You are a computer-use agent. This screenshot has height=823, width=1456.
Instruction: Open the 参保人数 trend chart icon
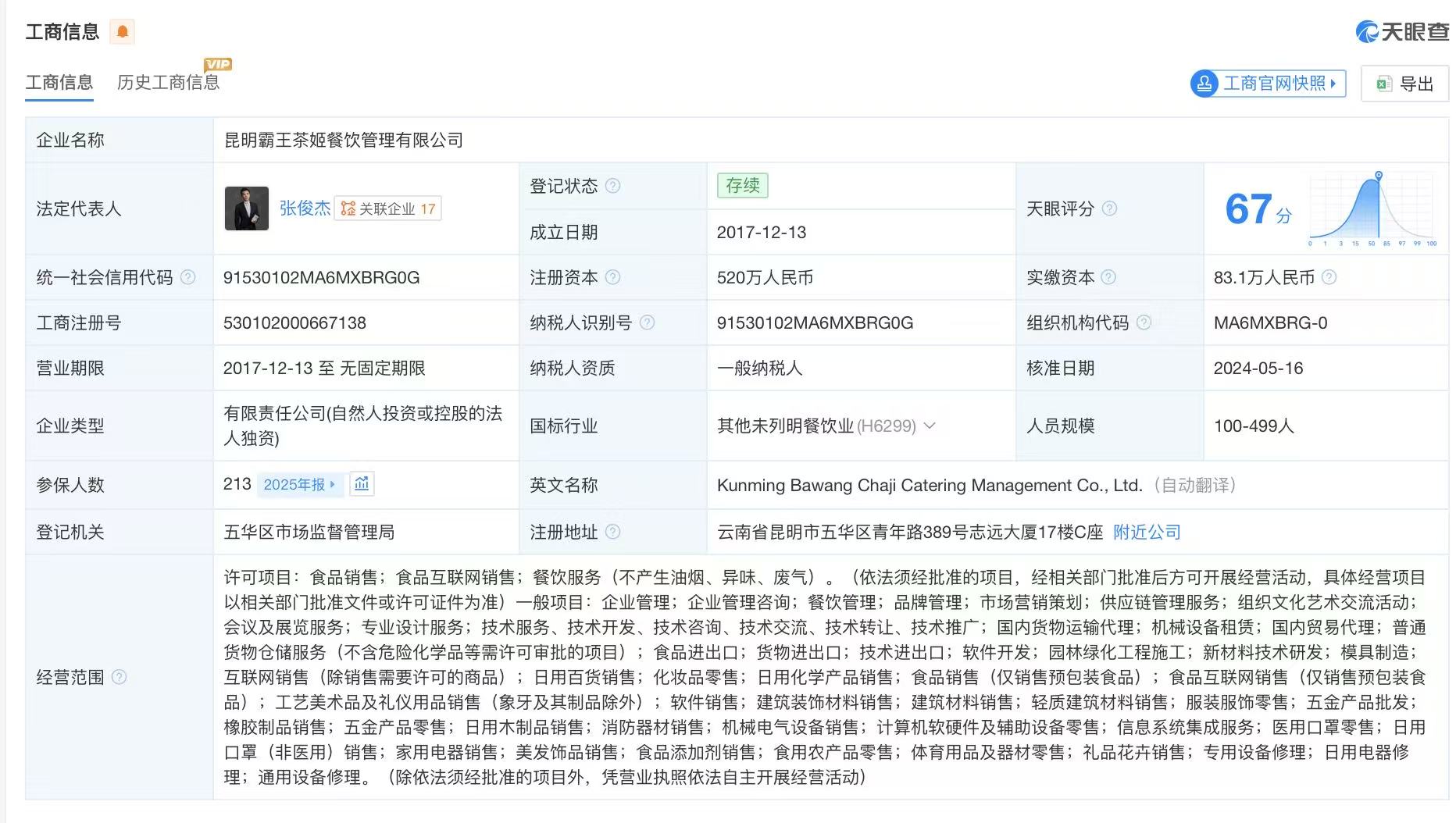pos(362,484)
